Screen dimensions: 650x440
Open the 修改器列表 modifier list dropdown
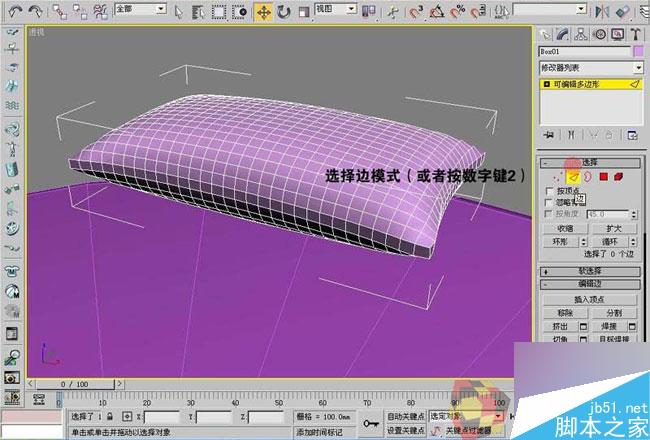point(591,68)
